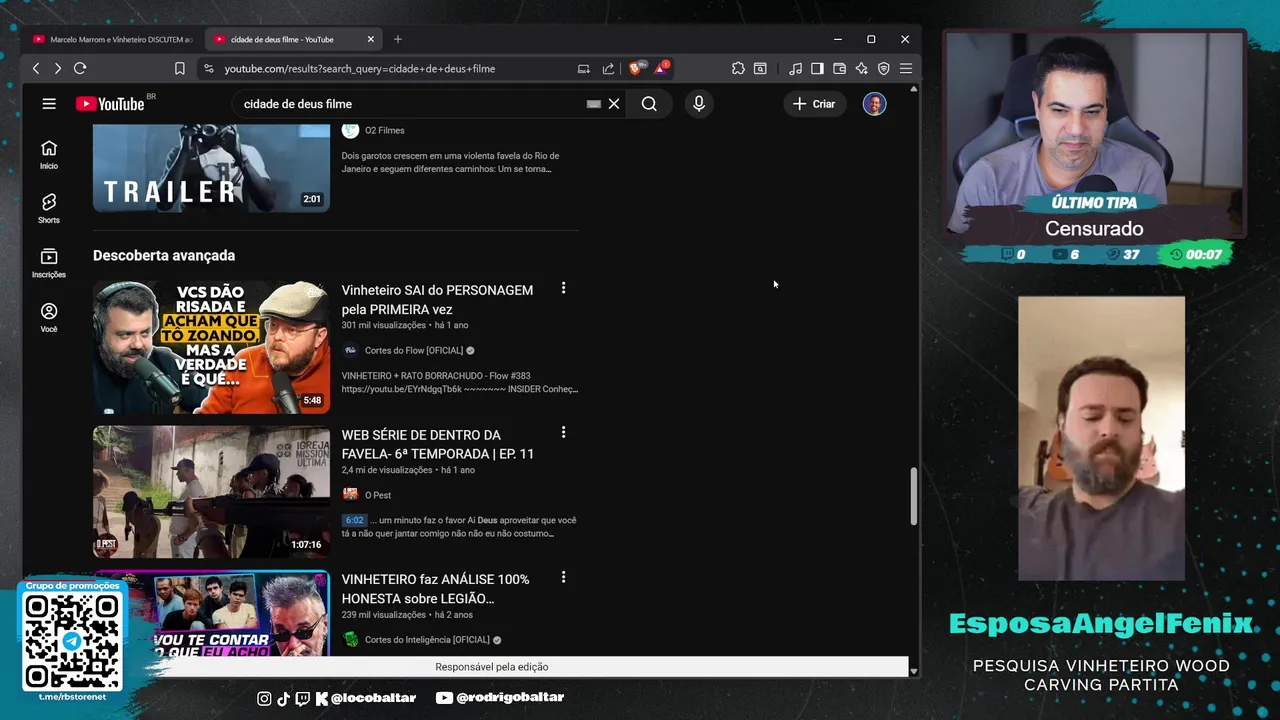Open the TRAILER video thumbnail
1280x720 pixels.
coord(211,168)
